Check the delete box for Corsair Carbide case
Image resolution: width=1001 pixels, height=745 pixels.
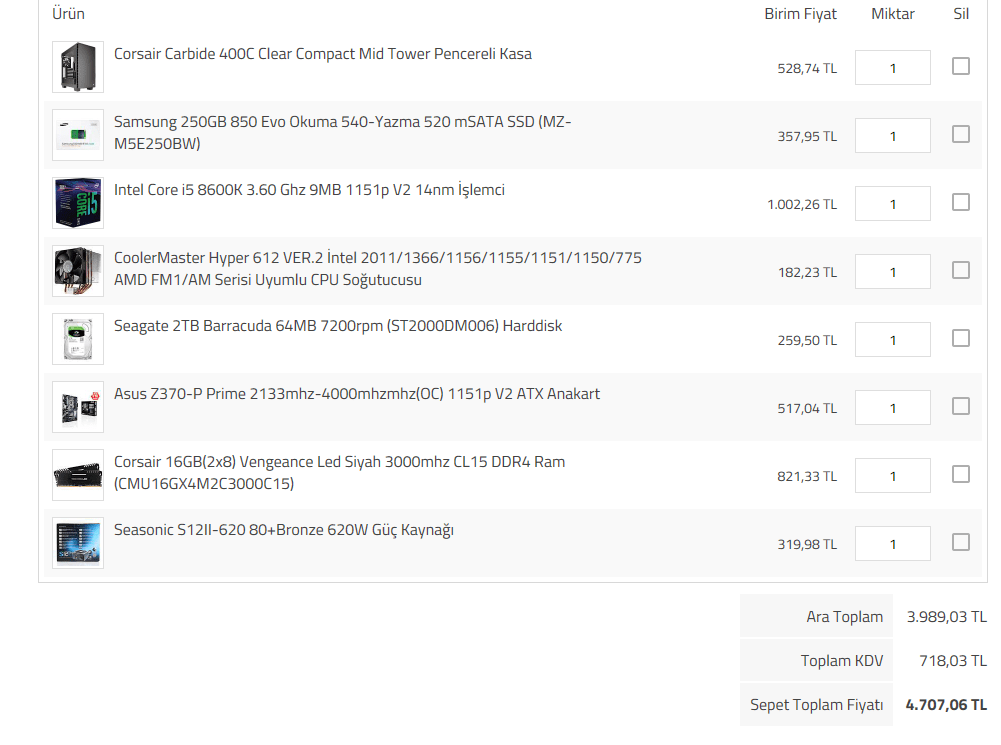tap(961, 66)
